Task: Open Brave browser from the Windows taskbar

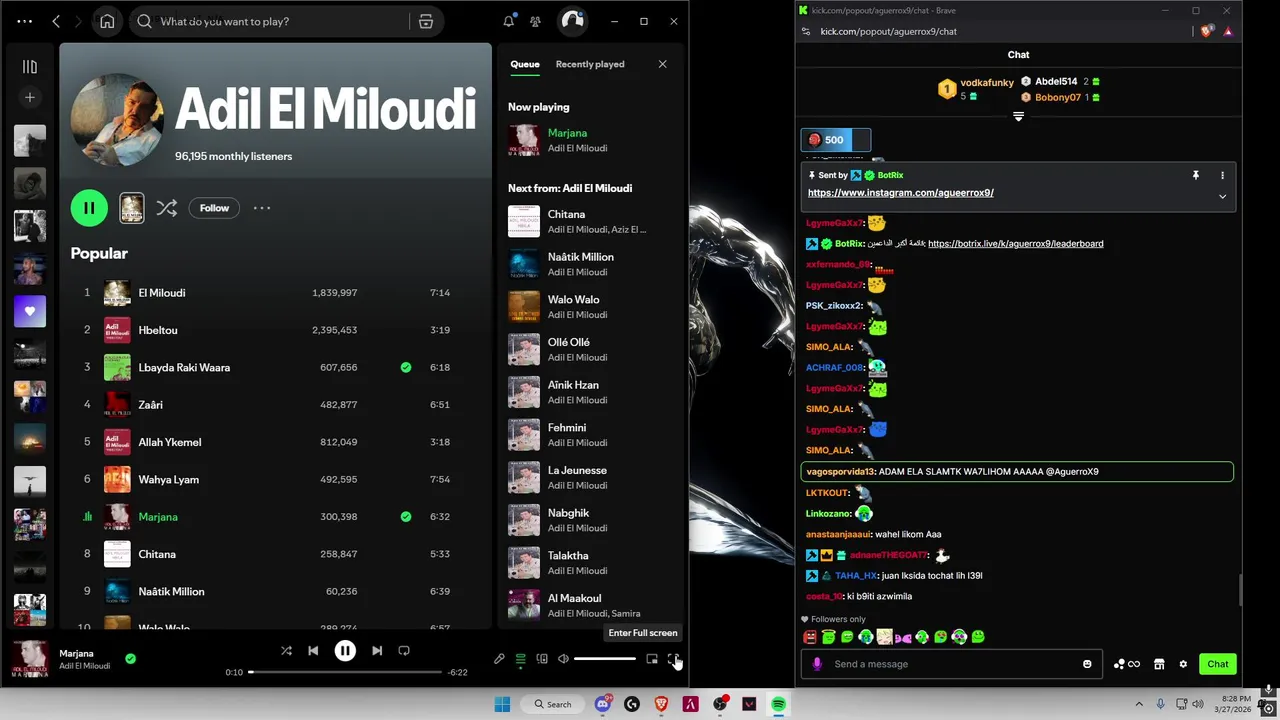Action: tap(661, 704)
